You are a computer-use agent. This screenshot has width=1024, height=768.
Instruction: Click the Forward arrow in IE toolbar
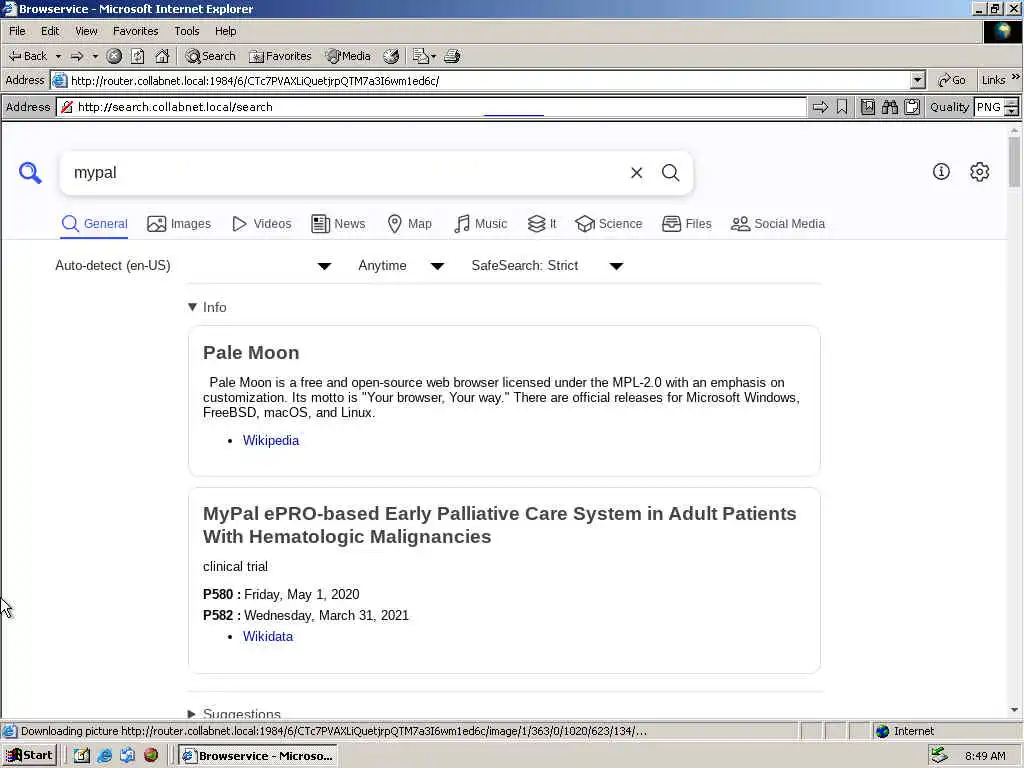click(x=77, y=56)
